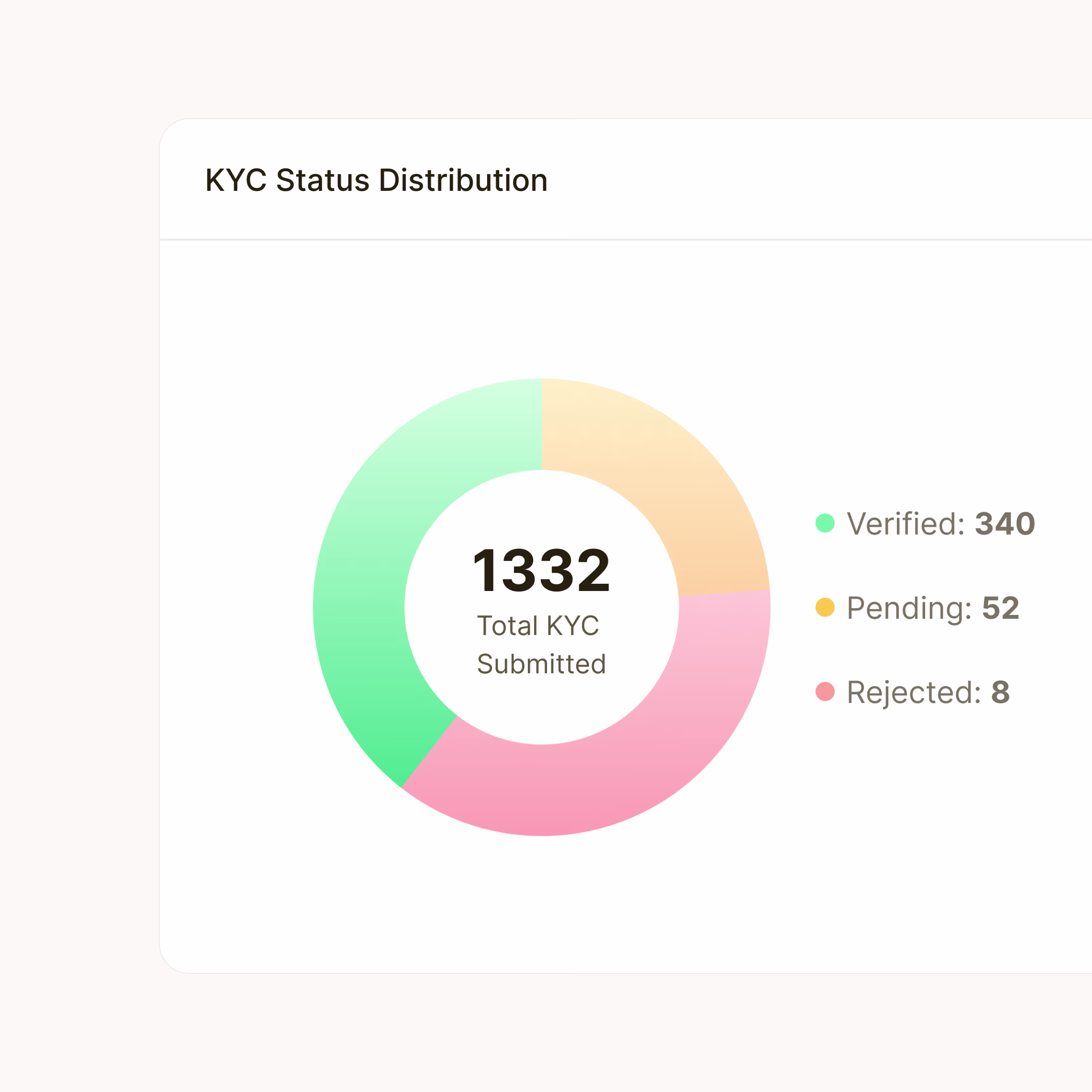Click the "Pending:" legend label
Screen dimensions: 1092x1092
pyautogui.click(x=909, y=608)
